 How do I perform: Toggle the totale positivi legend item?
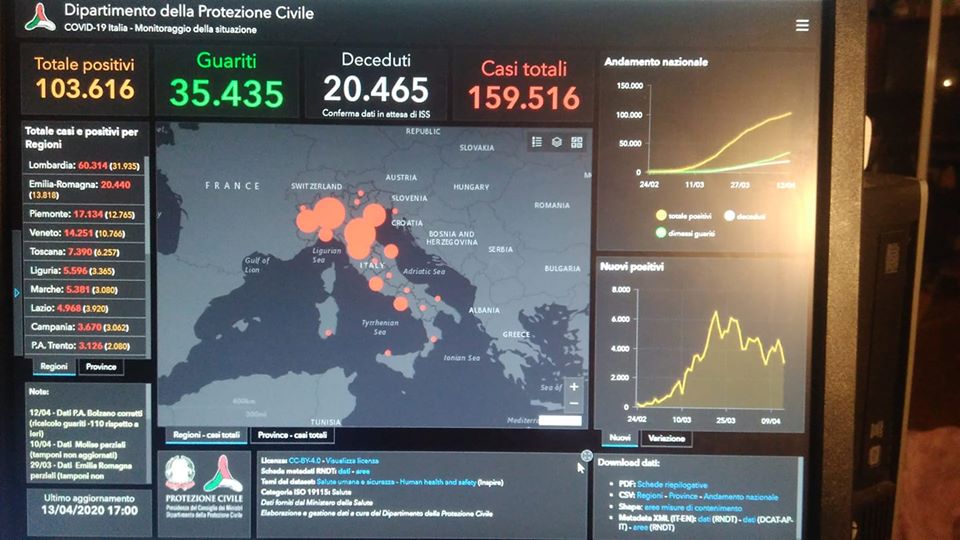[683, 216]
